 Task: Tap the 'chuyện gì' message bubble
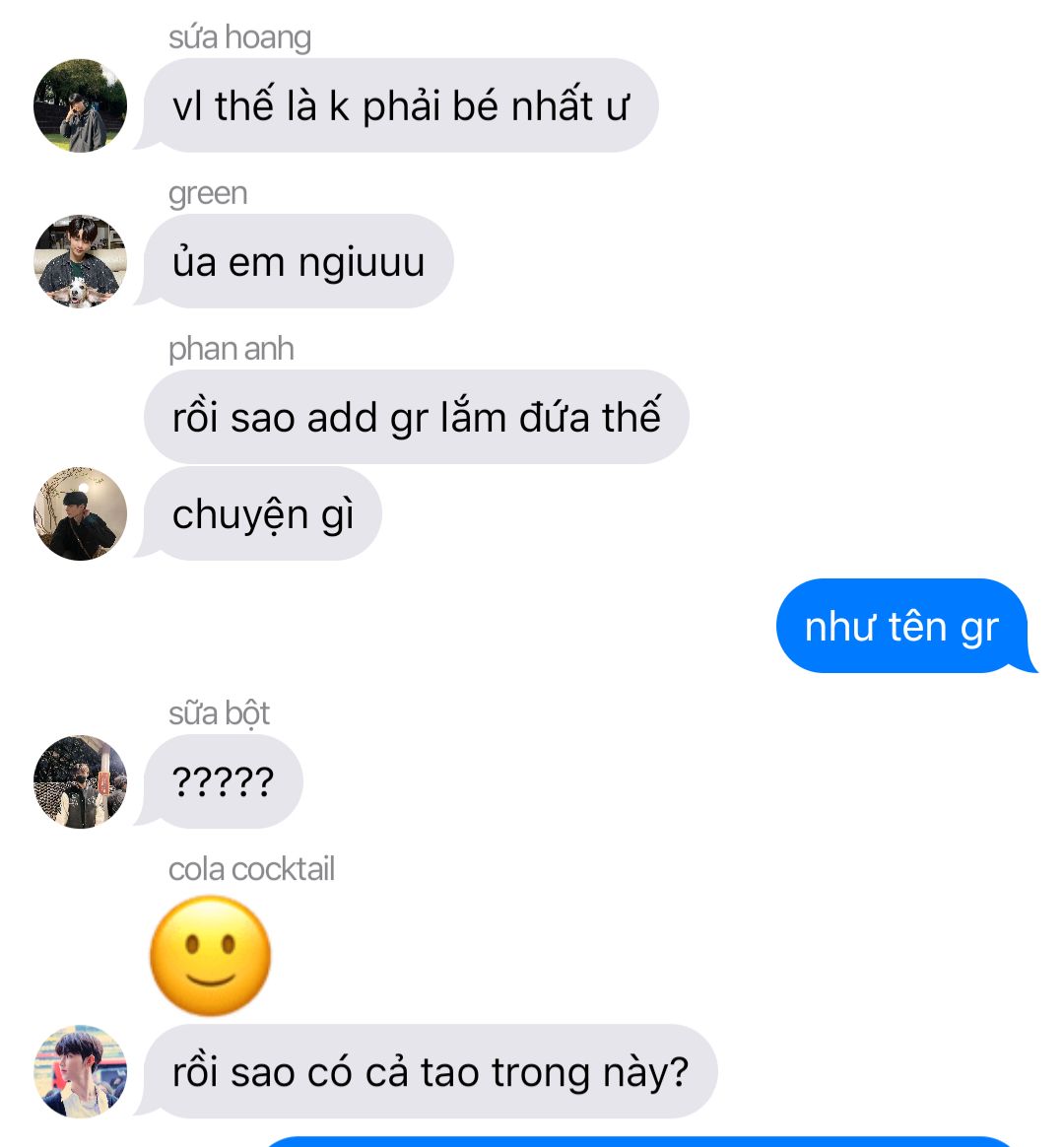coord(262,513)
